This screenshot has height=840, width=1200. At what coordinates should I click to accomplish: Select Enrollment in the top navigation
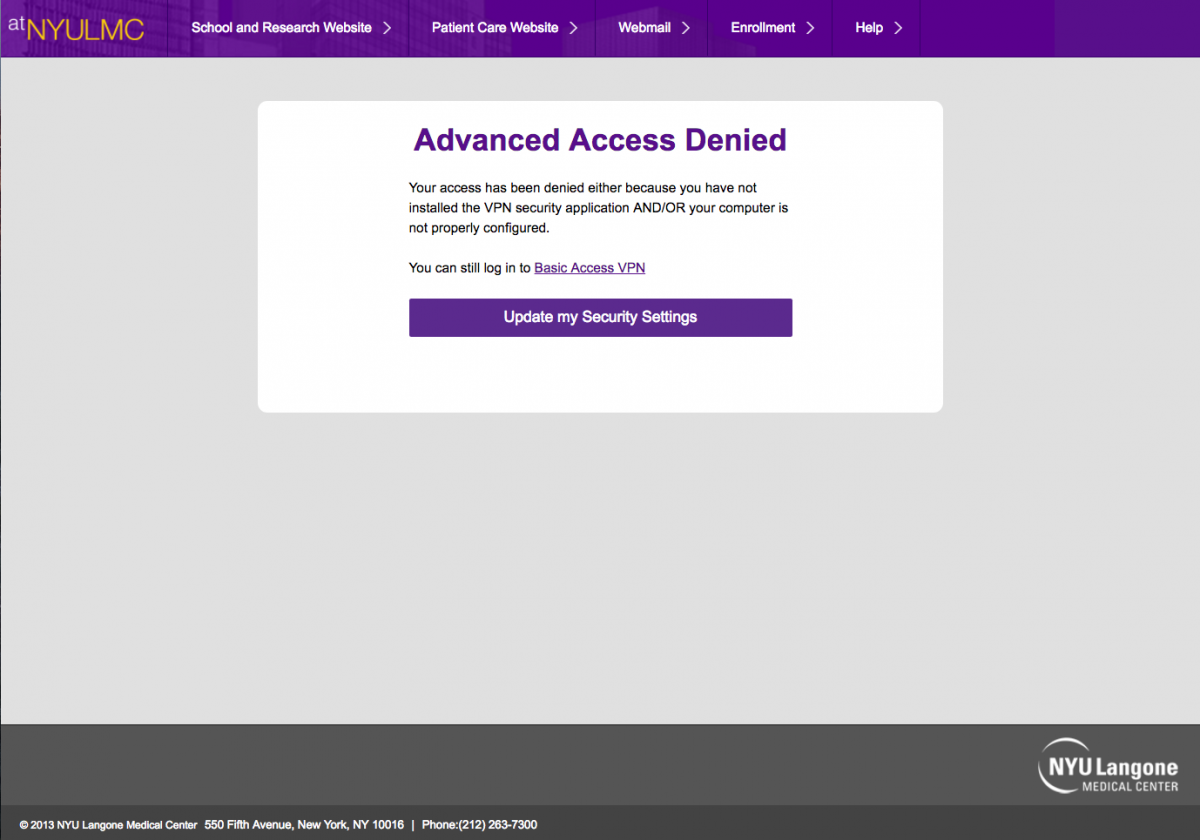point(763,28)
